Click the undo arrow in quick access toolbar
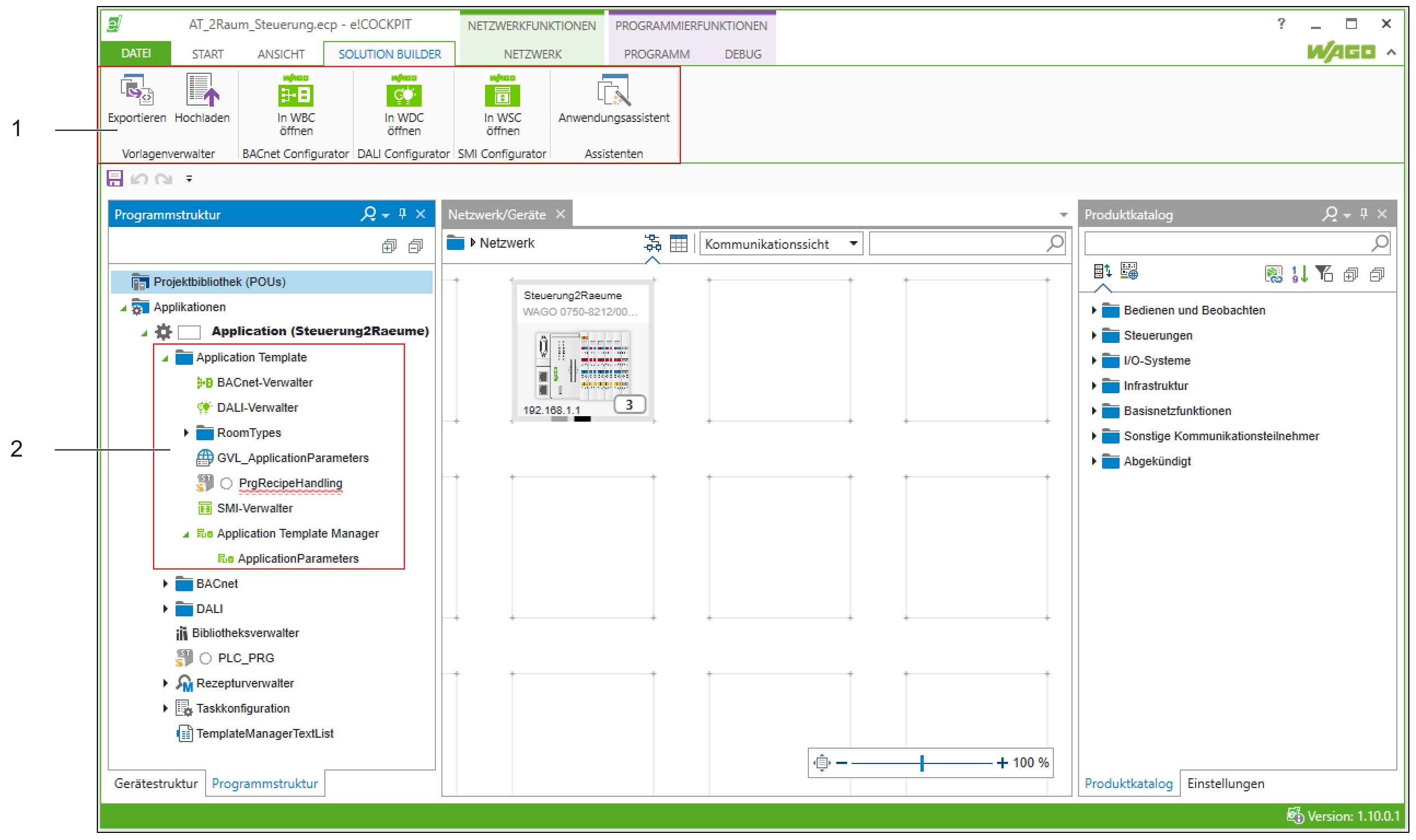 (139, 179)
